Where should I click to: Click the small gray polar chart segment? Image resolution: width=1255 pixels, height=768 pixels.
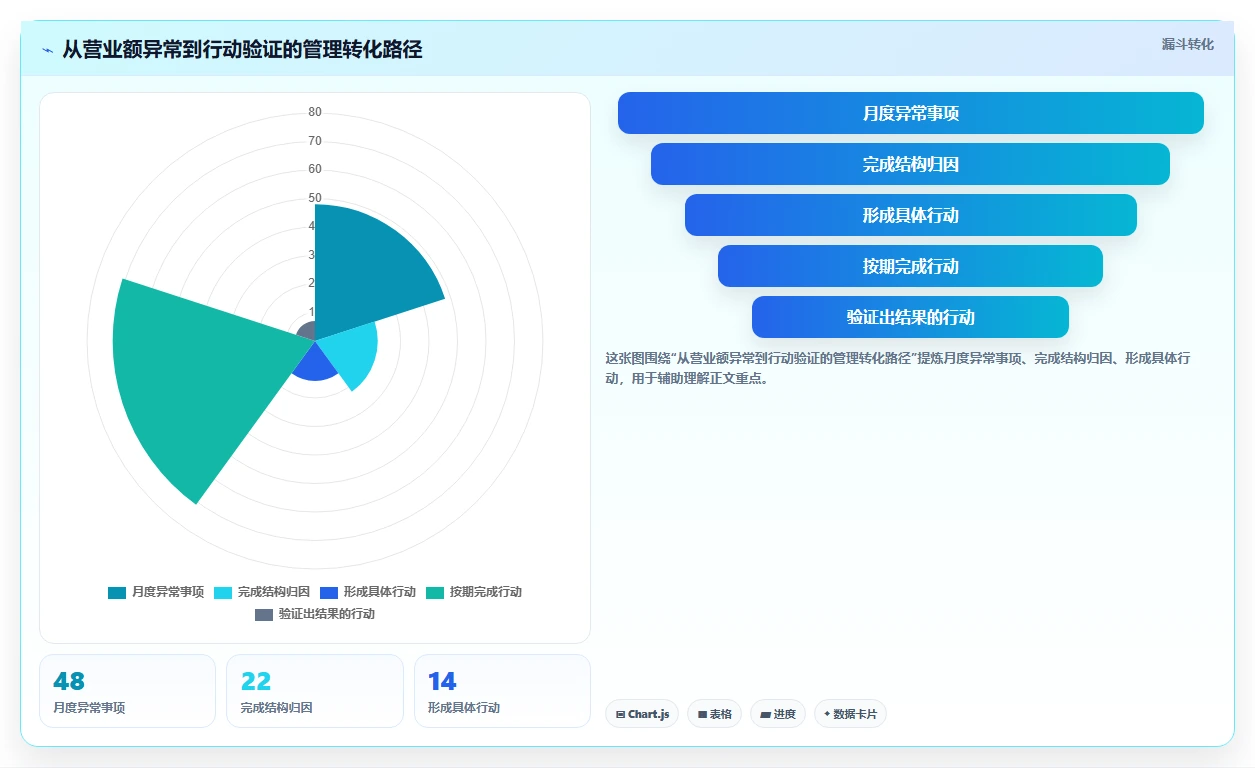point(308,332)
